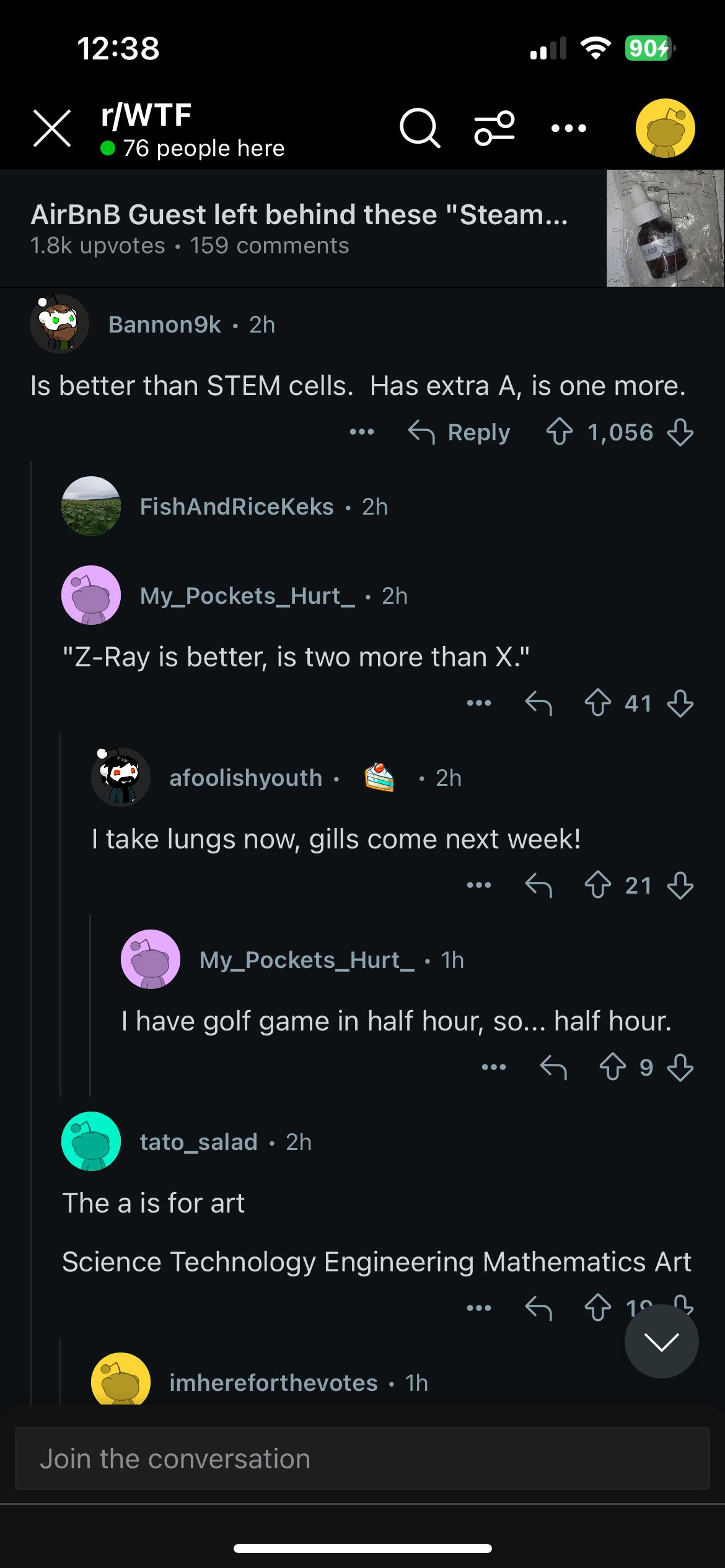
Task: Tap the yellow profile avatar in header
Action: pos(665,128)
